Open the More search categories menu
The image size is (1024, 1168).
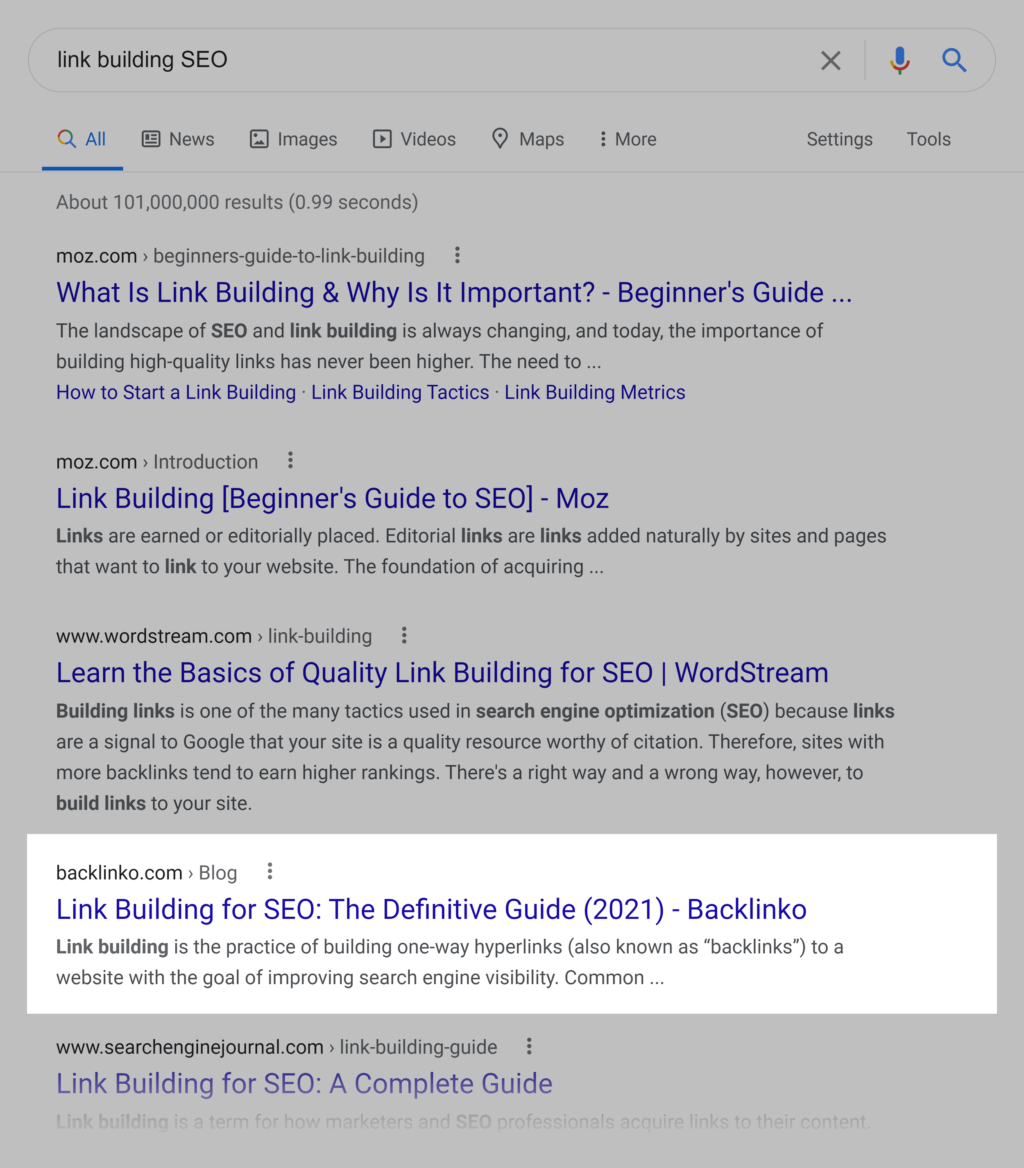point(627,139)
